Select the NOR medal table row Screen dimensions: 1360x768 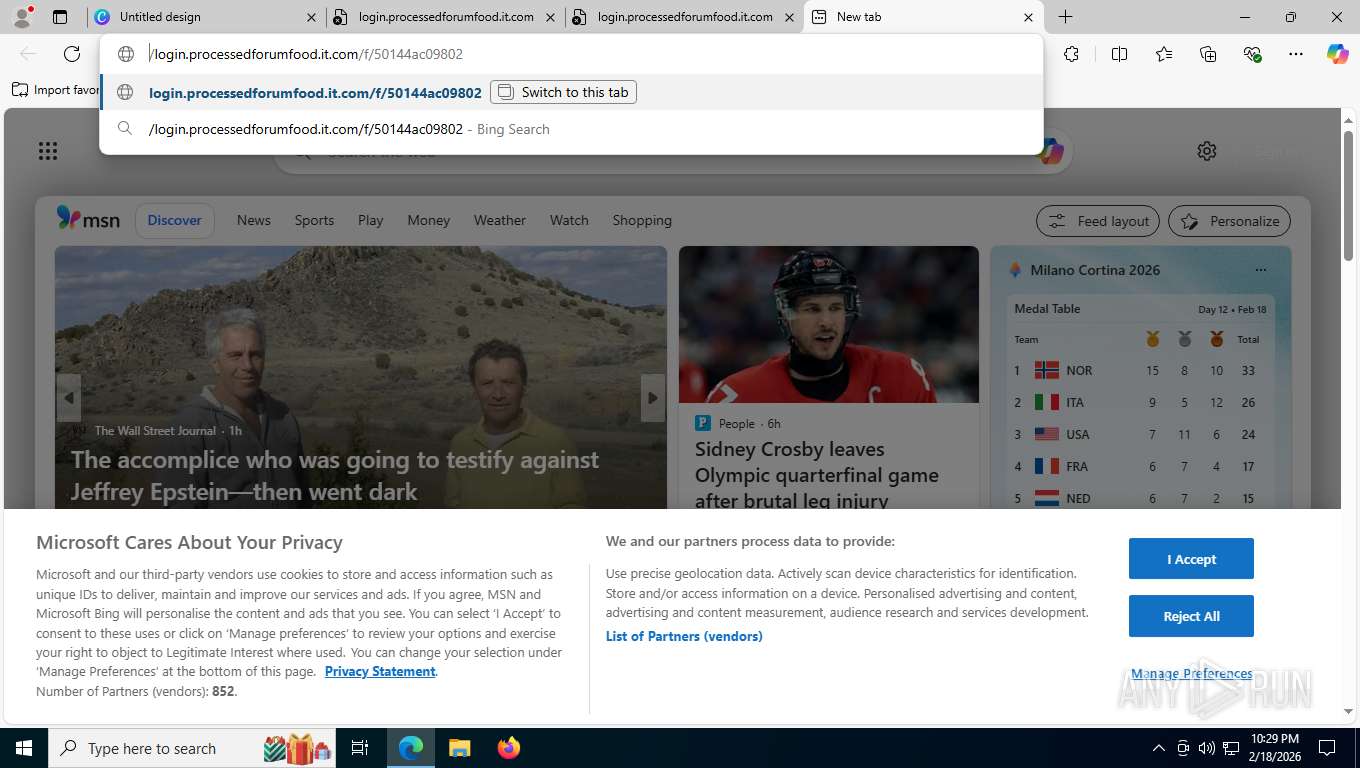(1140, 370)
